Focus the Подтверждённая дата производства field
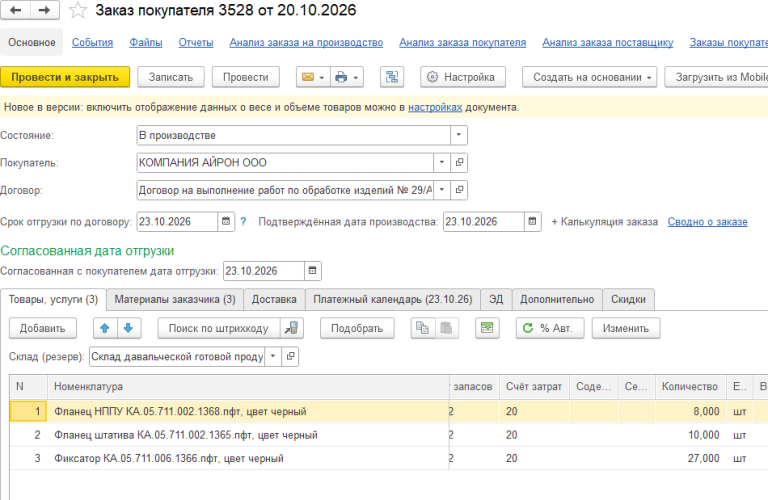Image resolution: width=768 pixels, height=500 pixels. [483, 221]
